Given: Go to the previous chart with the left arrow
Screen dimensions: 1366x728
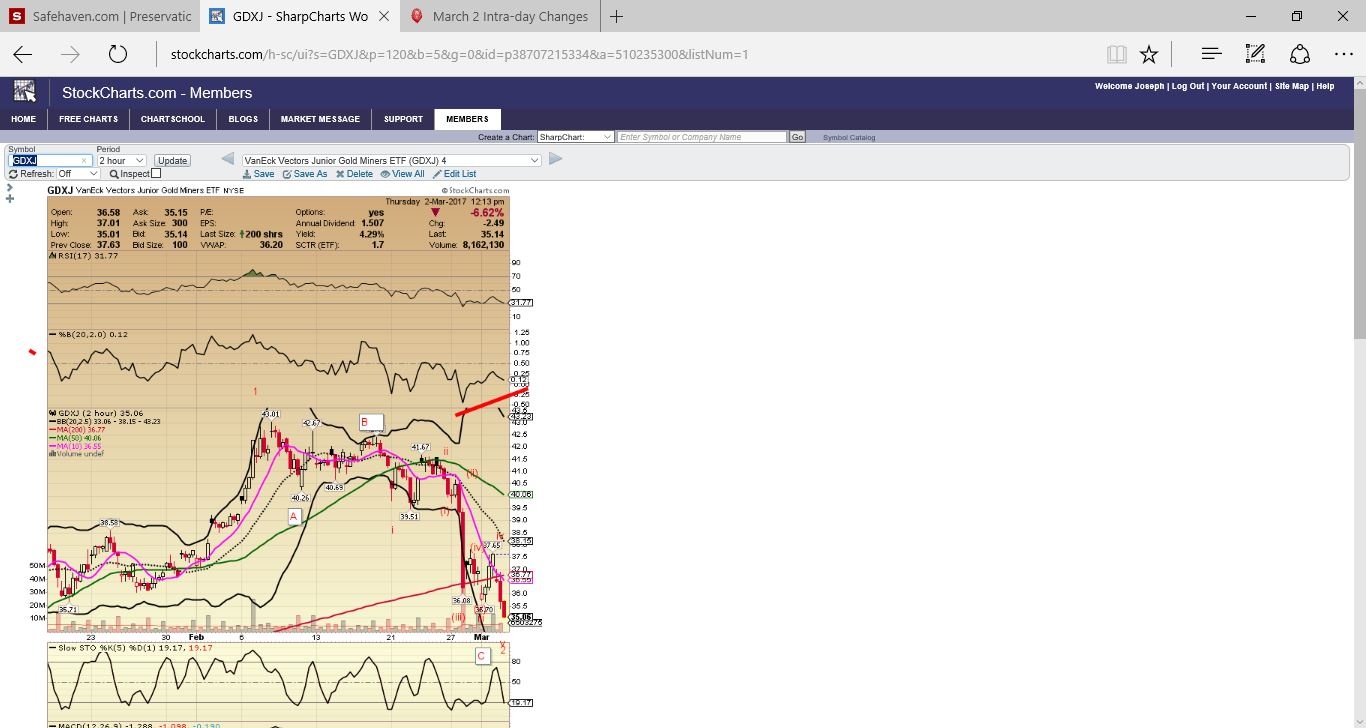Looking at the screenshot, I should [228, 159].
